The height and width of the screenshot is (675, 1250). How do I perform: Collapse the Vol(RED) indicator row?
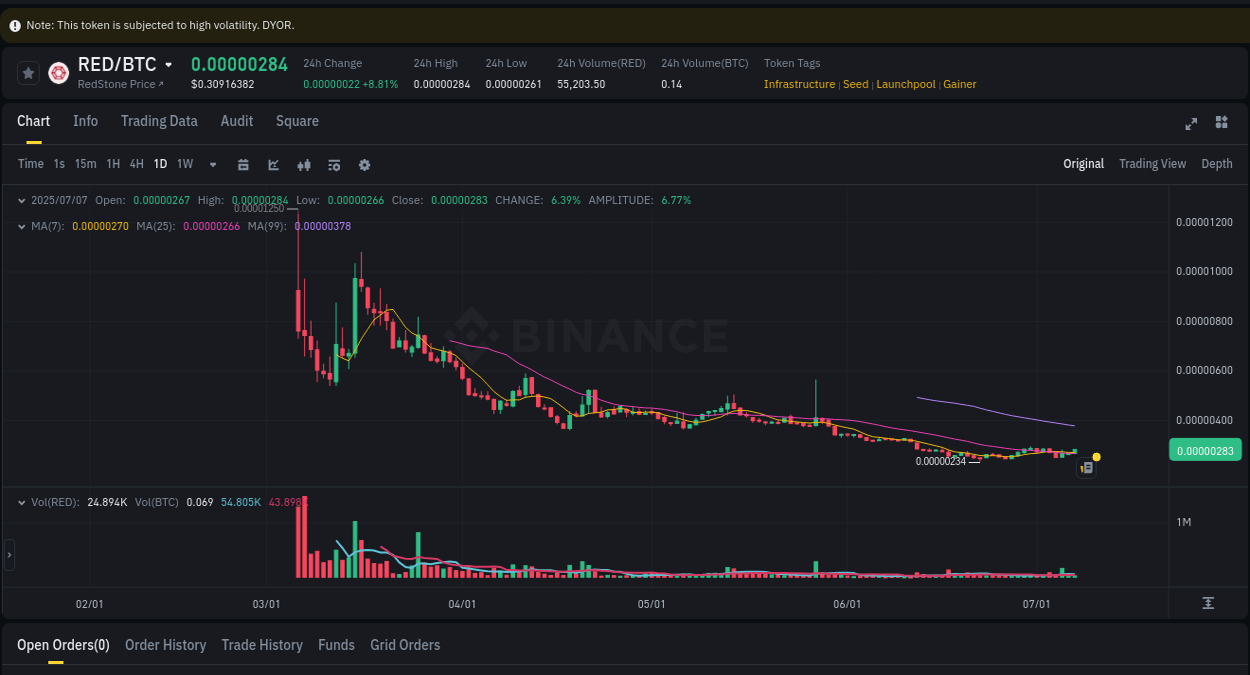[20, 502]
